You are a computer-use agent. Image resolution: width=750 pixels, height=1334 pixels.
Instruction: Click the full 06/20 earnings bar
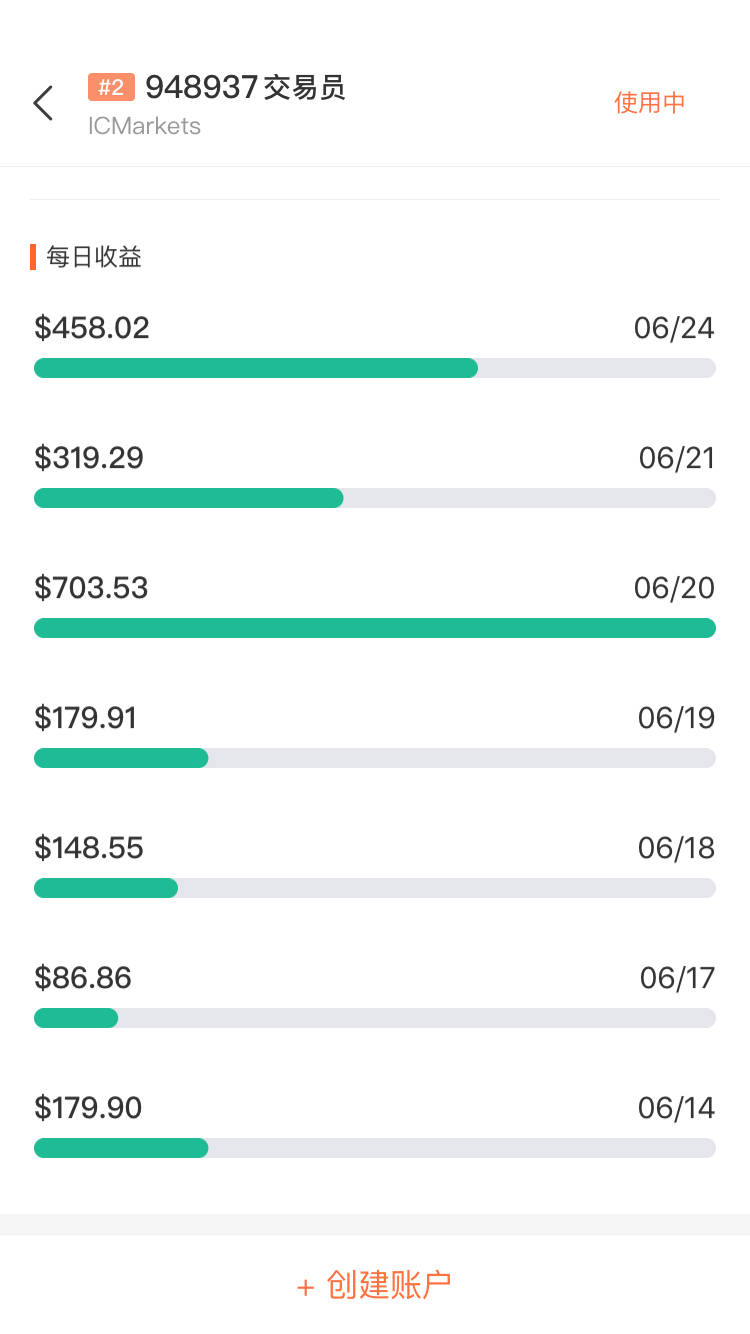pos(375,628)
